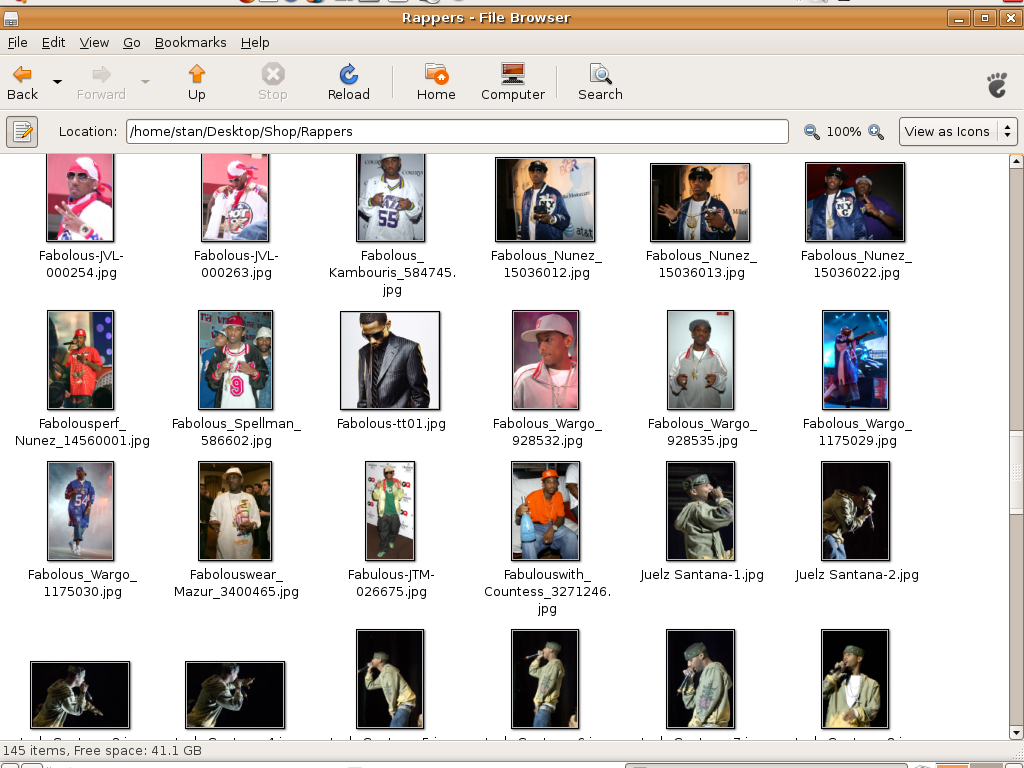1024x768 pixels.
Task: Expand the Back history dropdown arrow
Action: 57,82
